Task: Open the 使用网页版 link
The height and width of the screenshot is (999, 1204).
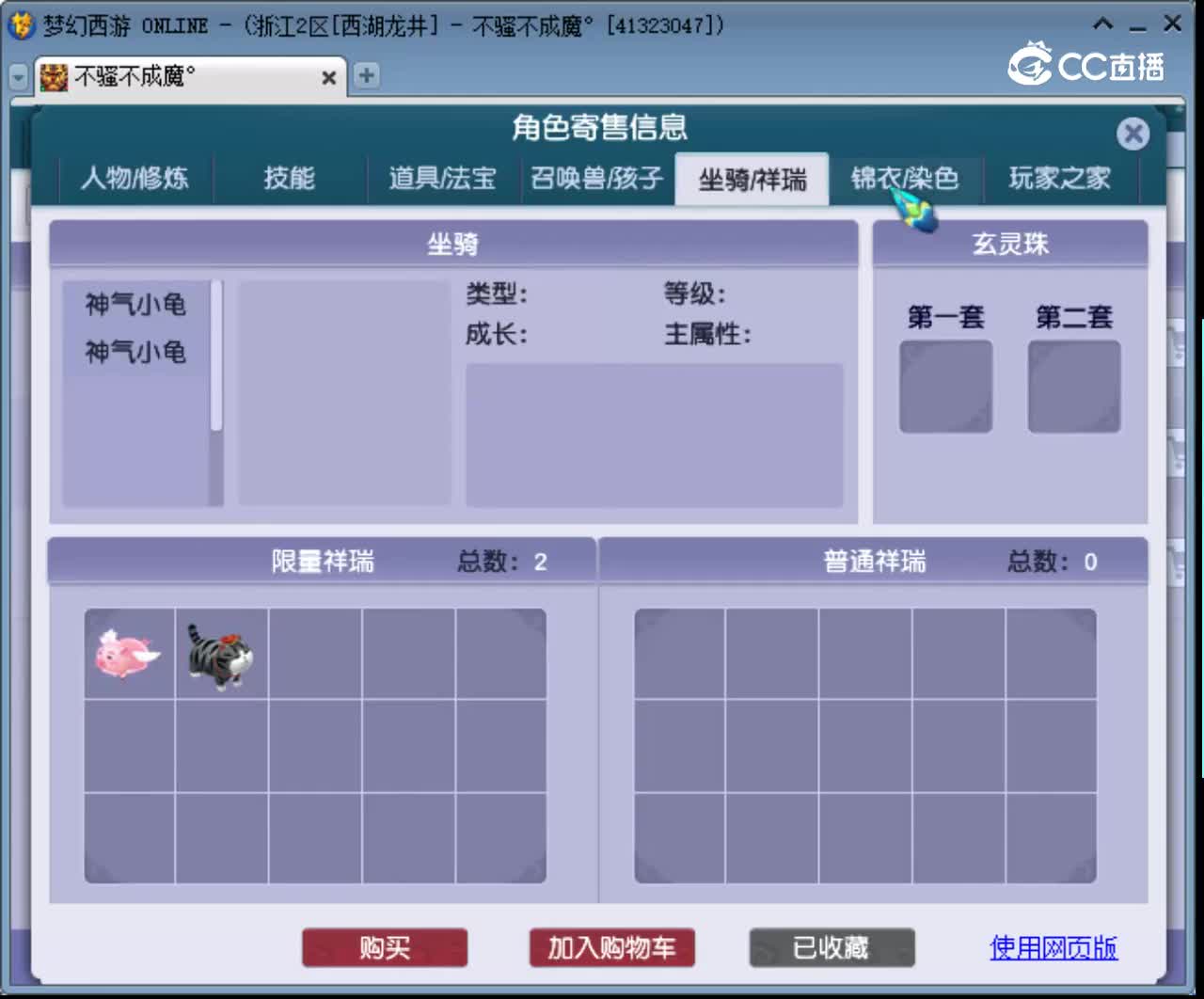Action: point(1053,947)
